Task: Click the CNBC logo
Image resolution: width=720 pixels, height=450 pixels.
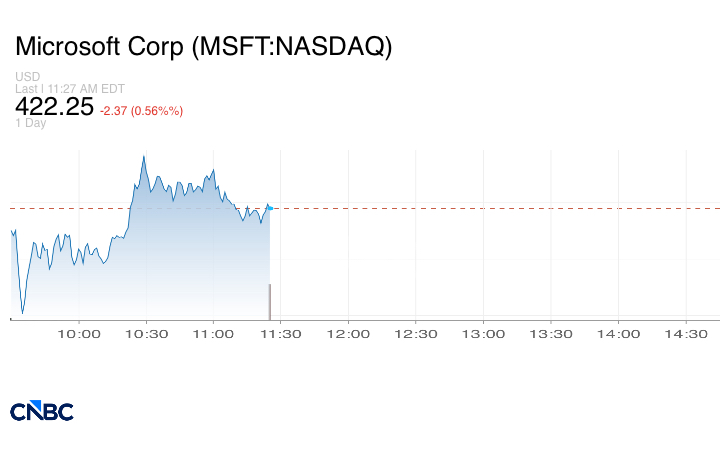Action: tap(41, 411)
